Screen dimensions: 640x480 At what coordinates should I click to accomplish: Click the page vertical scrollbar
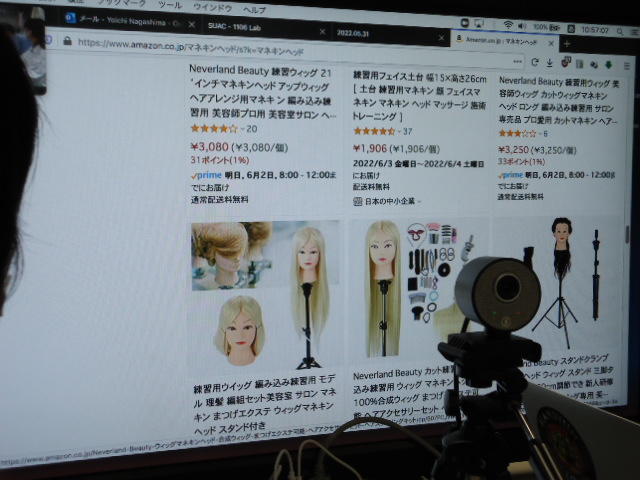(629, 233)
